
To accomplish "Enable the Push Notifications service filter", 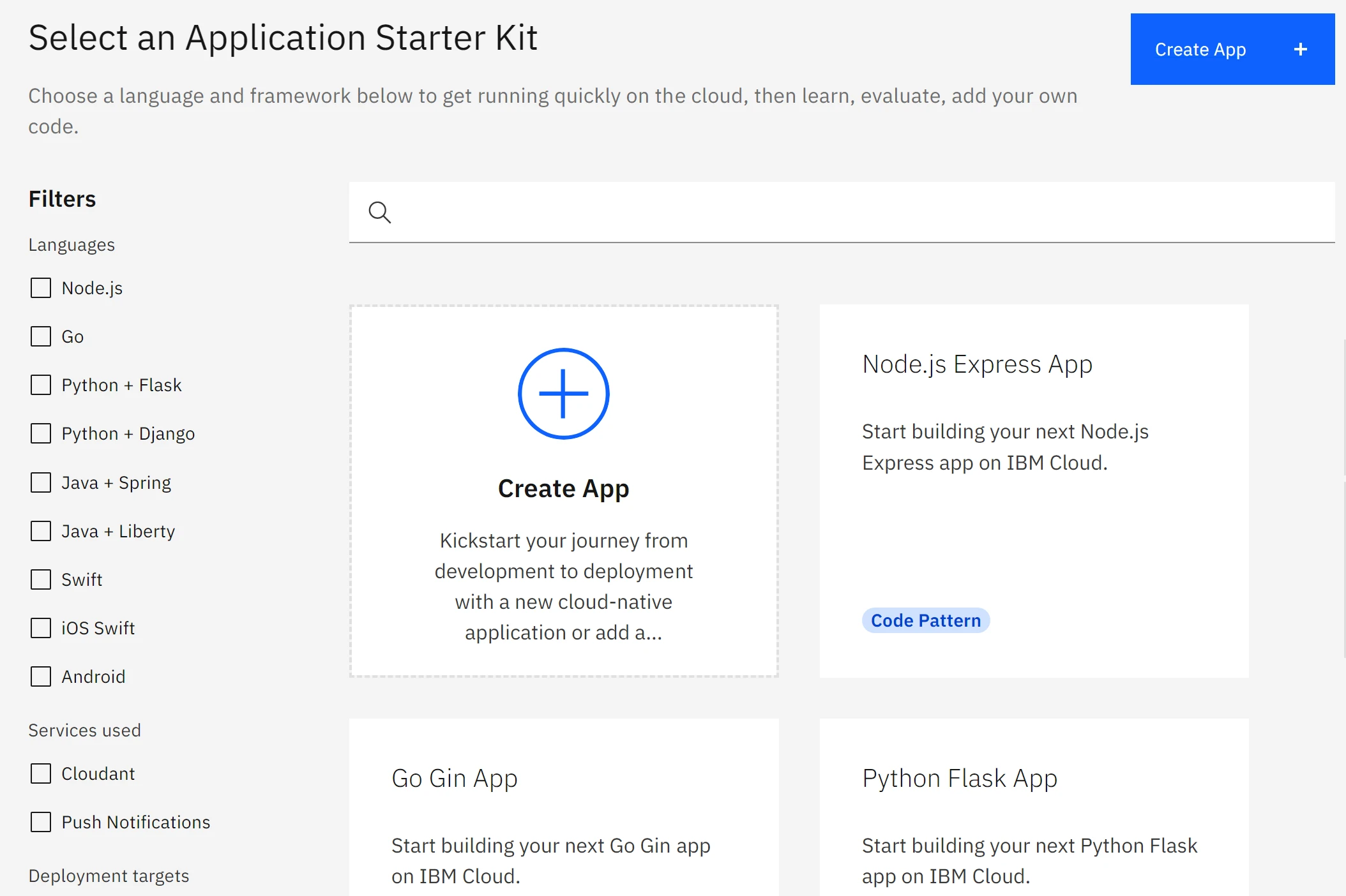I will point(41,822).
